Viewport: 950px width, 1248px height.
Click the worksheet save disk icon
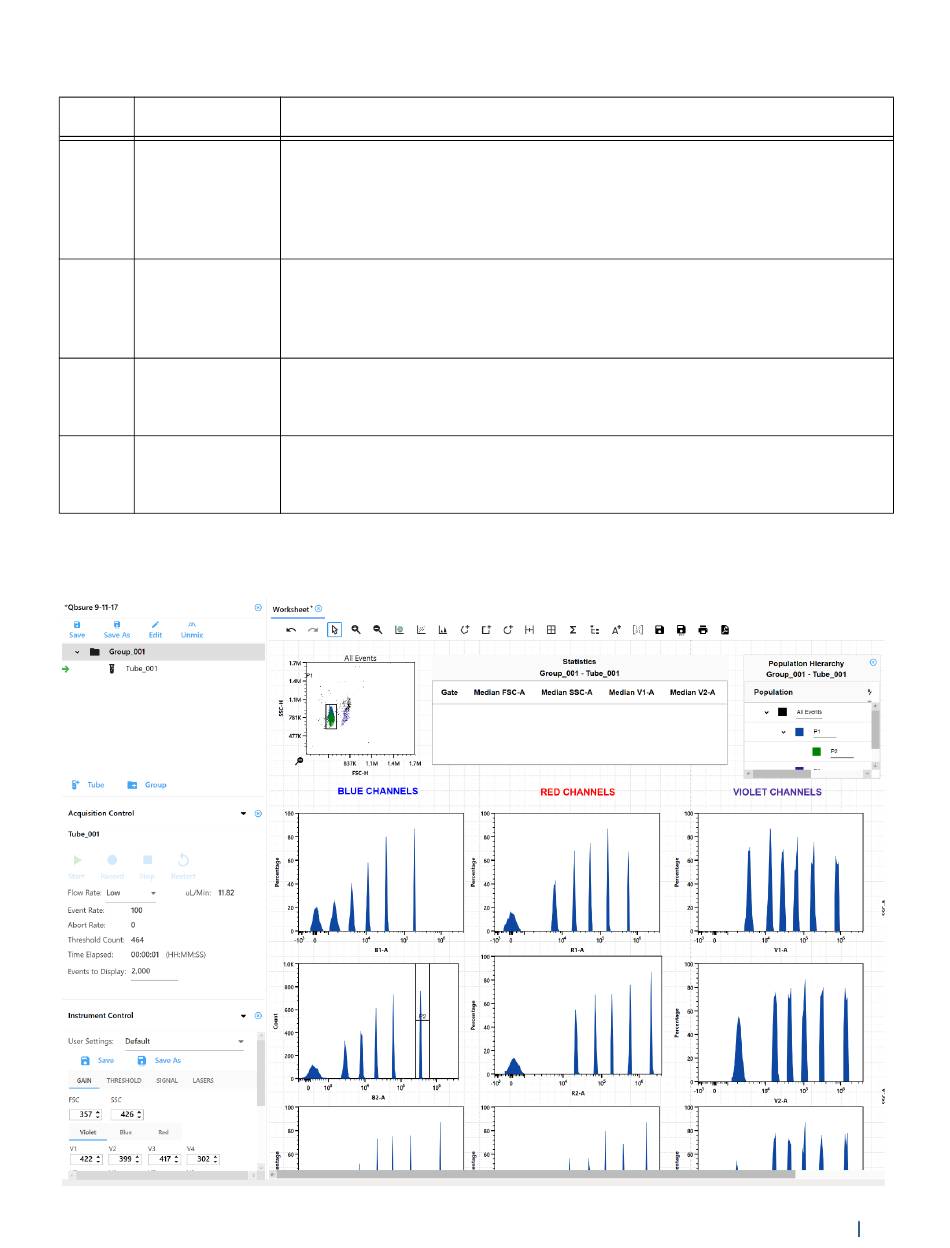tap(659, 630)
